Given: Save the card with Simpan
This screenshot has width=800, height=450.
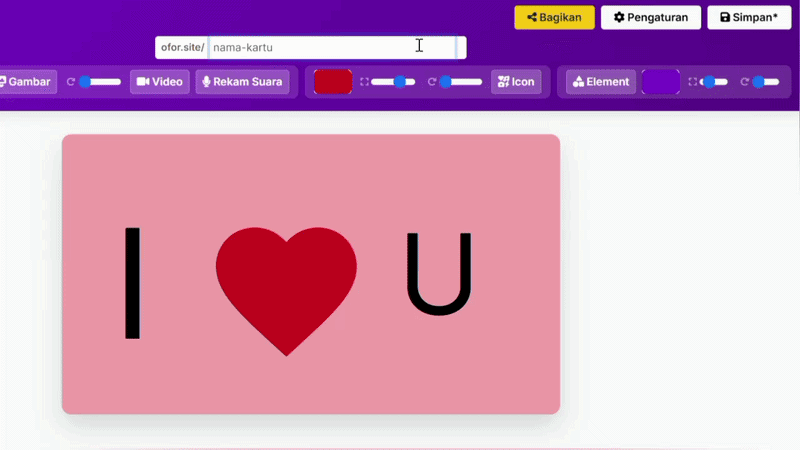Looking at the screenshot, I should [x=749, y=17].
